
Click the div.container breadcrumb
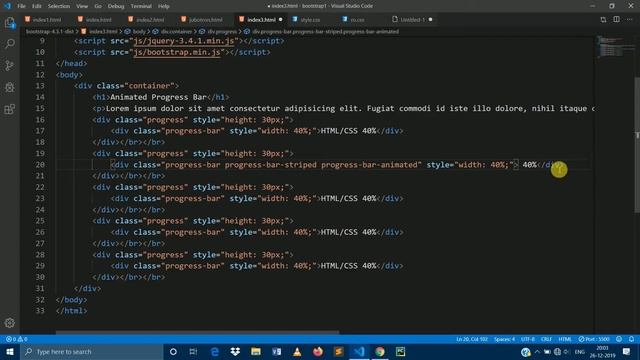tap(176, 31)
